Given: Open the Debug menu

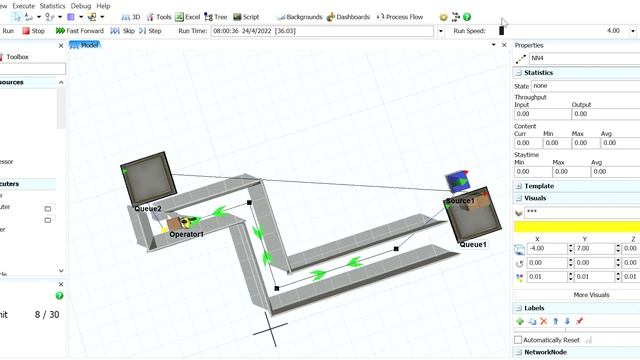Looking at the screenshot, I should [81, 6].
